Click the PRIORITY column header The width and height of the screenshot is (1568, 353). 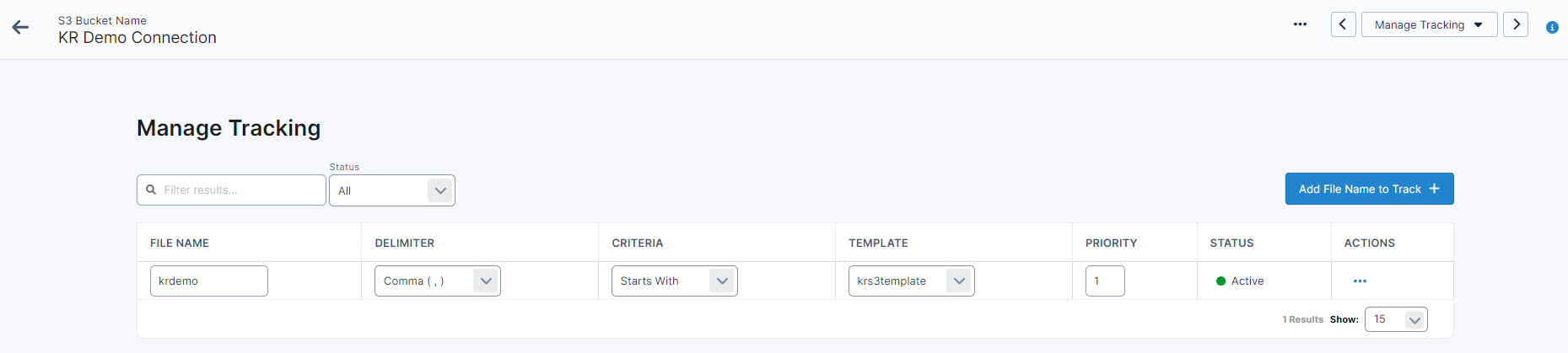(x=1111, y=243)
